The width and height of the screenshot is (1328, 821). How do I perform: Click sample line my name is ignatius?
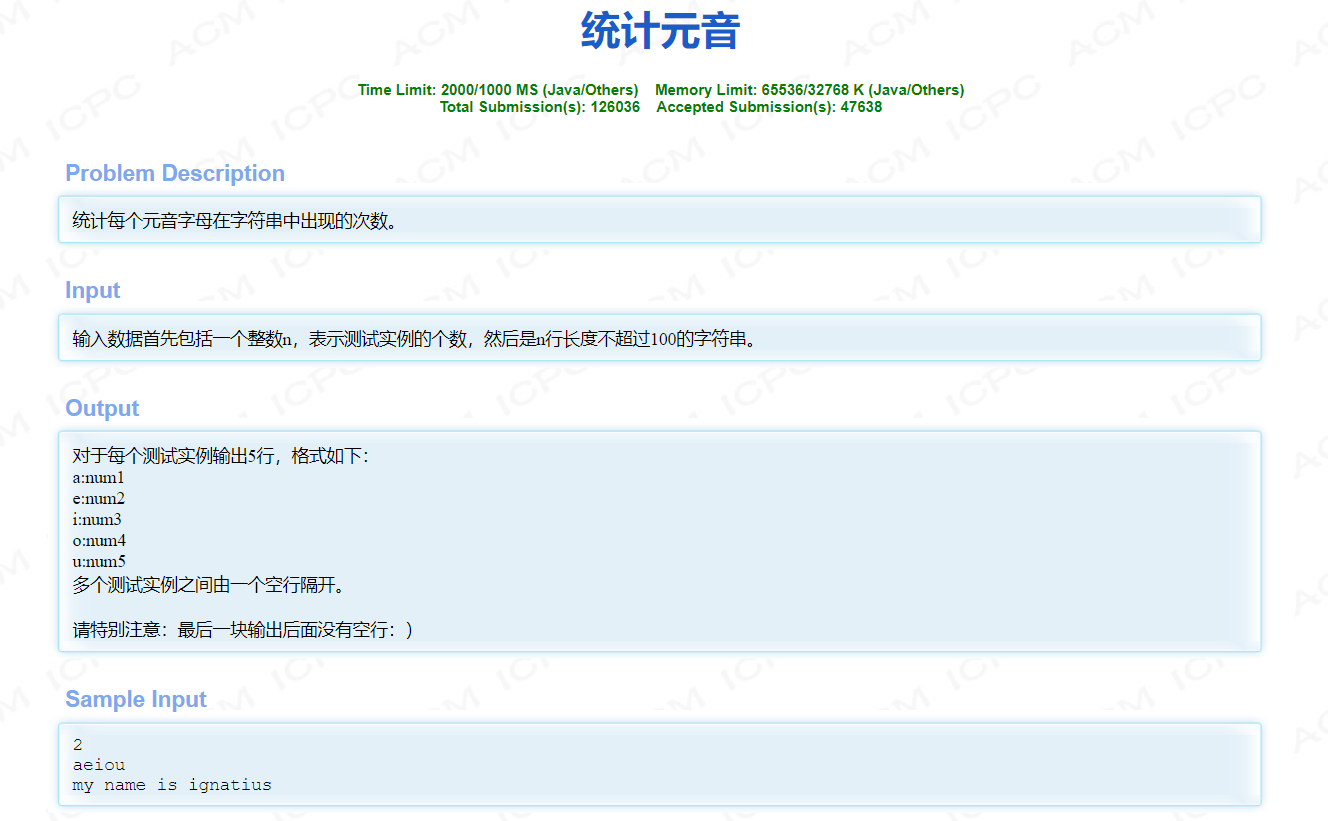pyautogui.click(x=172, y=785)
